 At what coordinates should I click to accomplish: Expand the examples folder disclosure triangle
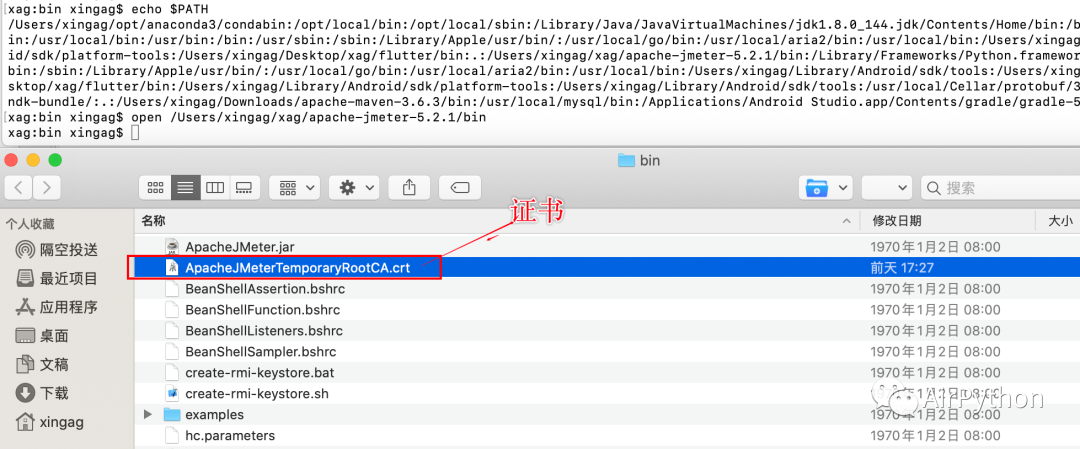pyautogui.click(x=147, y=415)
